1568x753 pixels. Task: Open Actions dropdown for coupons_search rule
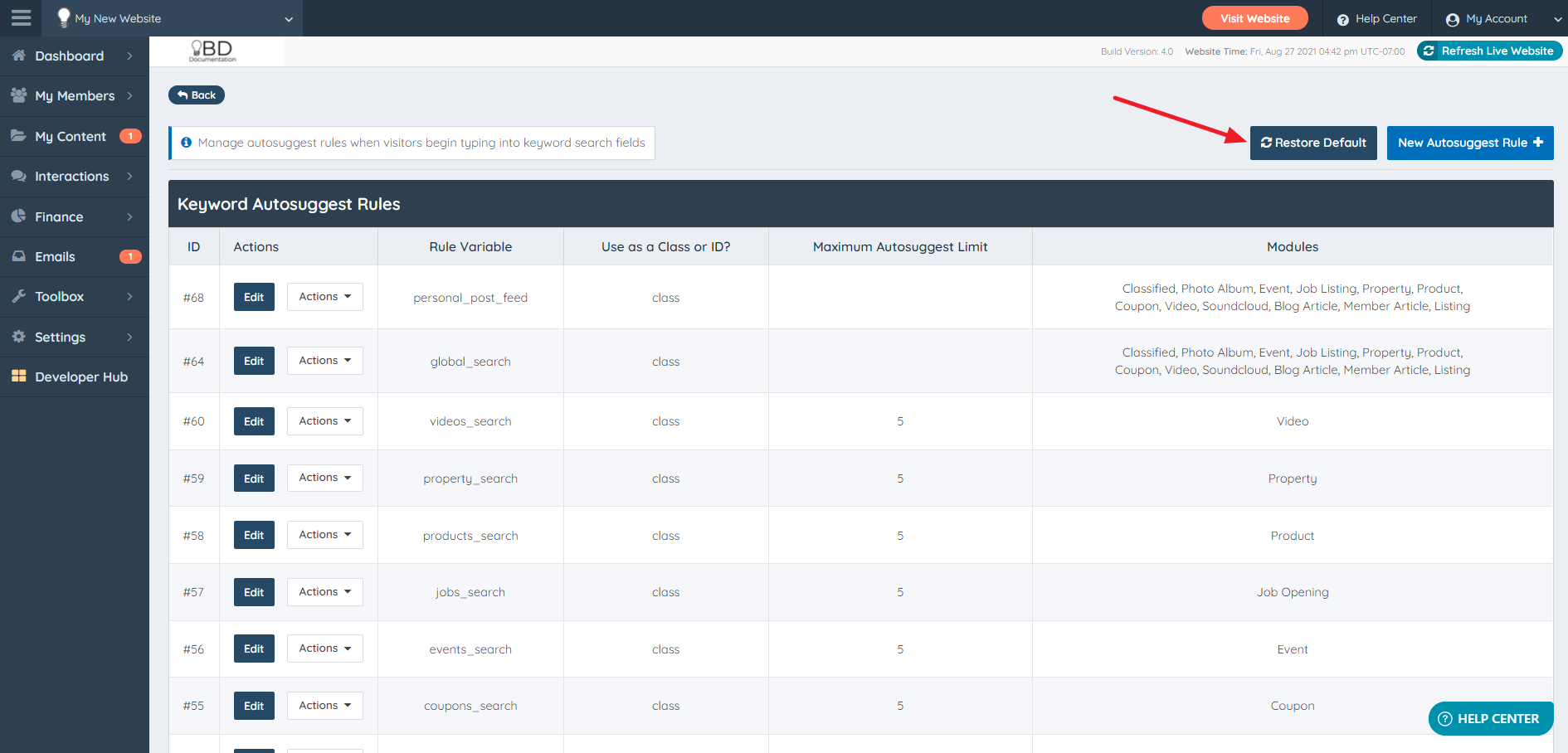[324, 705]
